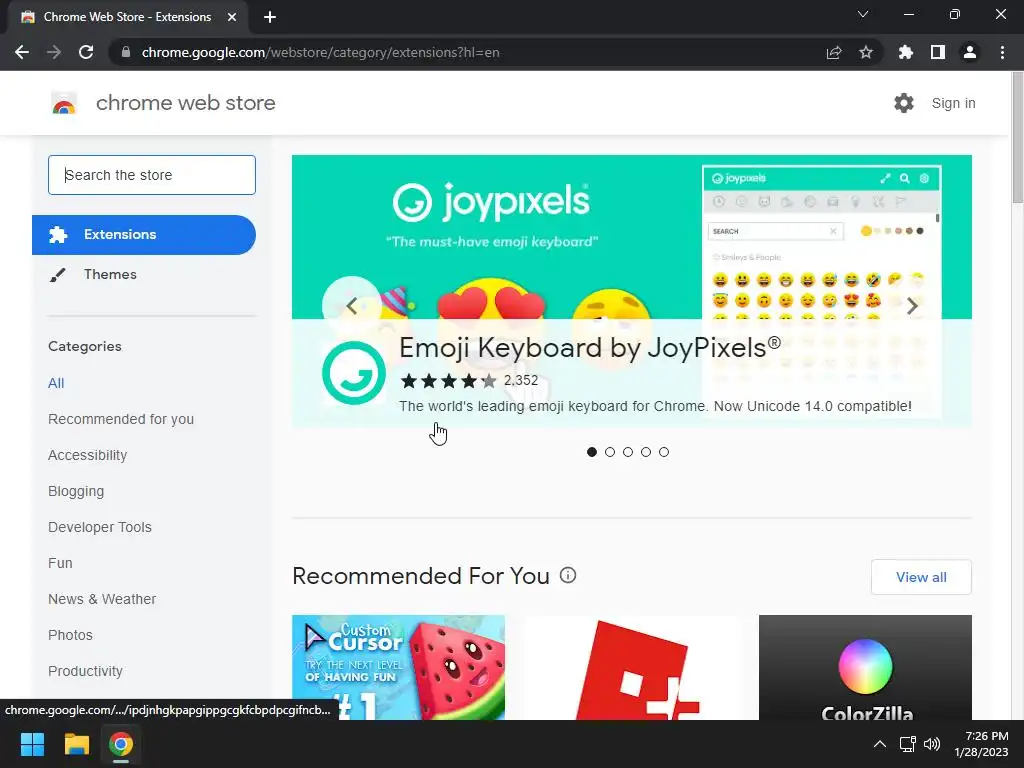Open Chrome's three-dot menu
1024x768 pixels.
tap(1002, 52)
